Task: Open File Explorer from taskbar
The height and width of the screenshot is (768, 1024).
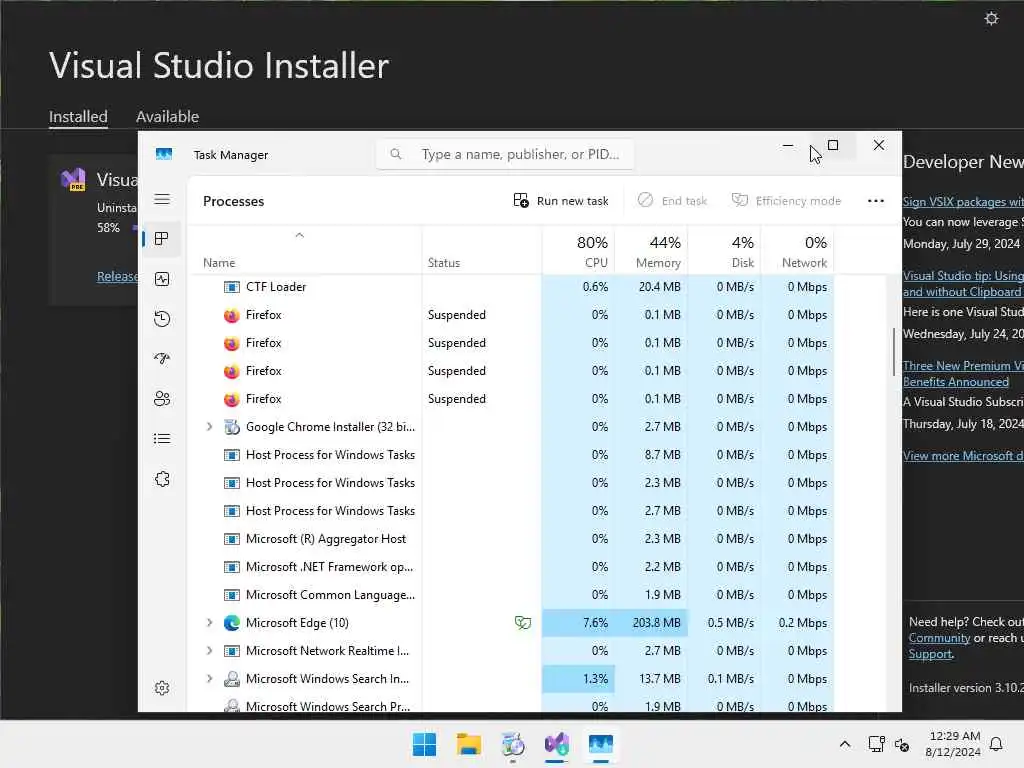Action: tap(469, 744)
